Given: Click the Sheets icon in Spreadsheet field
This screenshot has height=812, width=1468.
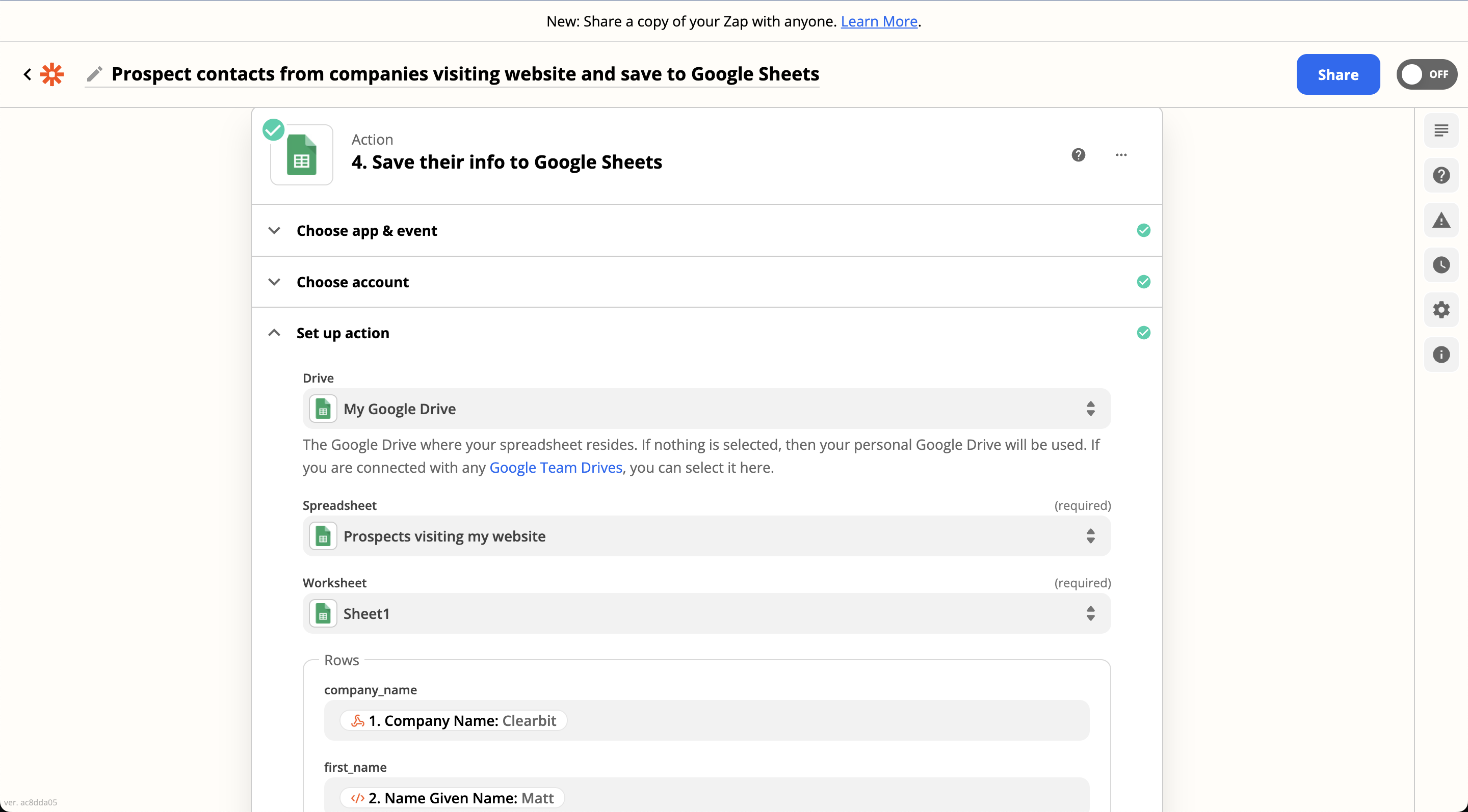Looking at the screenshot, I should pyautogui.click(x=323, y=536).
